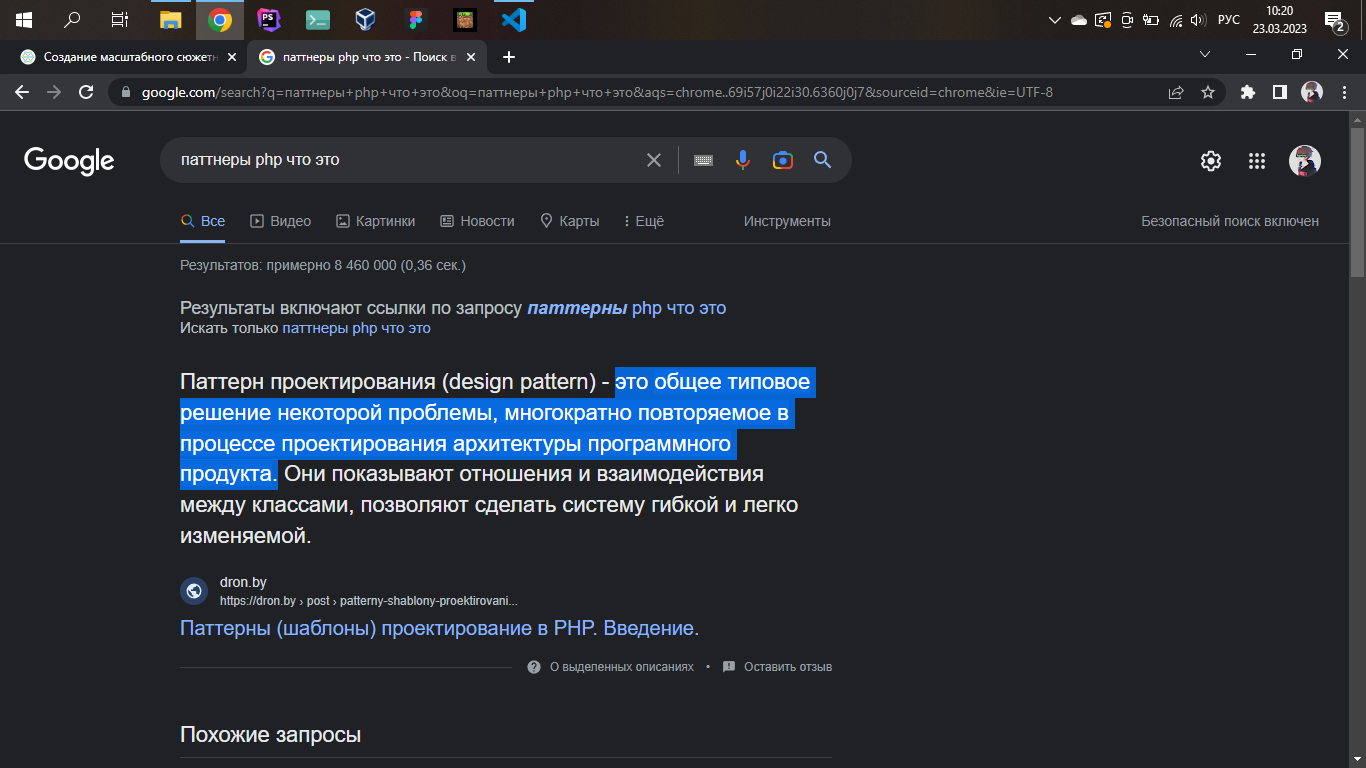Click the voice search microphone icon
The height and width of the screenshot is (768, 1366).
click(742, 160)
